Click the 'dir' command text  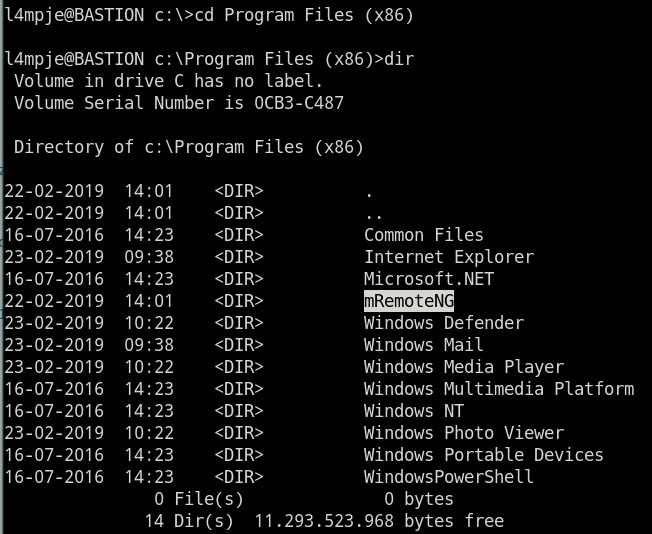(x=399, y=59)
